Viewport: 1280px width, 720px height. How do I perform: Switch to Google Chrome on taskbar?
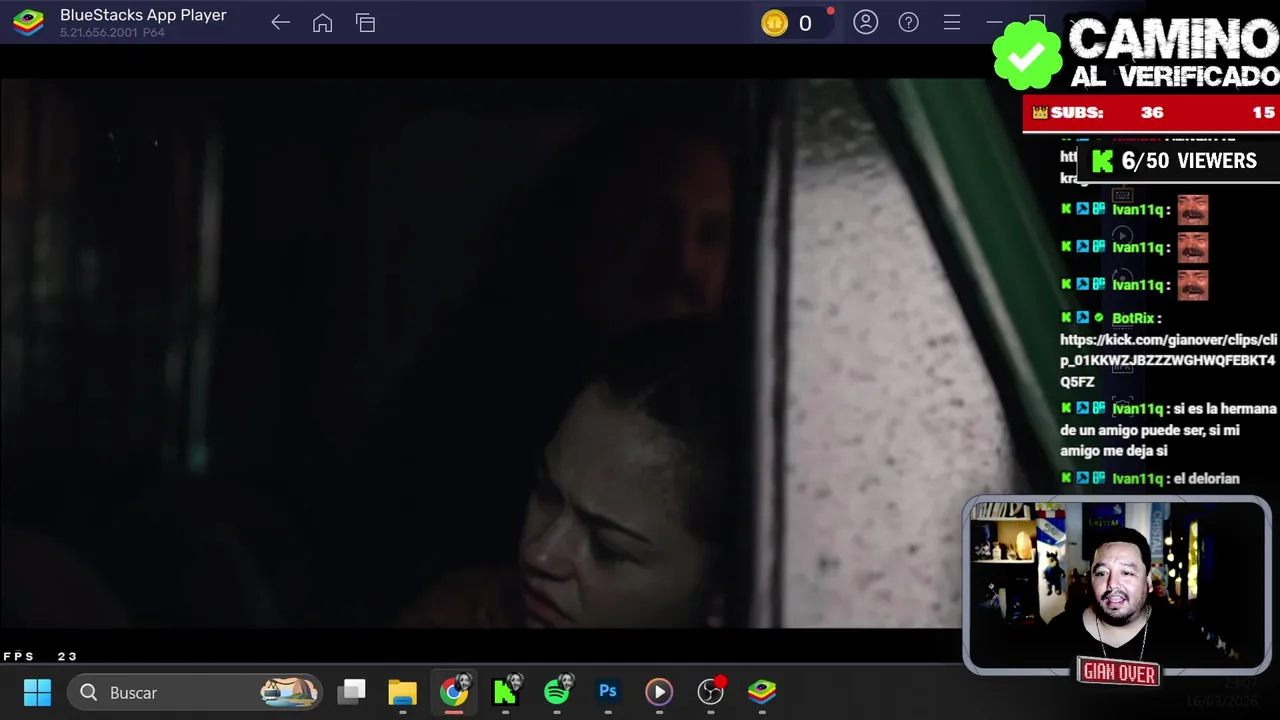tap(454, 692)
